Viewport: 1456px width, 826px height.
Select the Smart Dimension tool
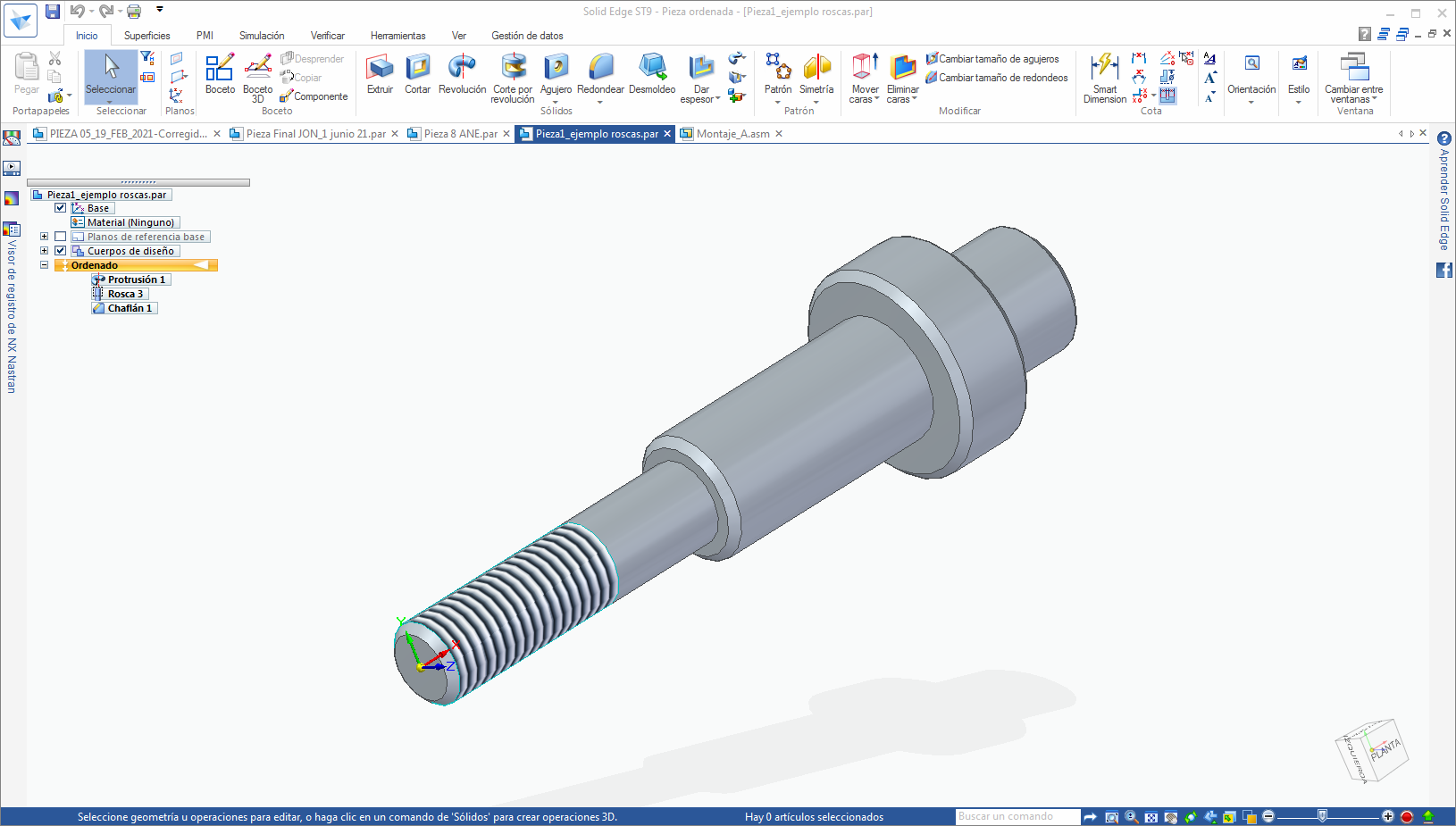1105,78
